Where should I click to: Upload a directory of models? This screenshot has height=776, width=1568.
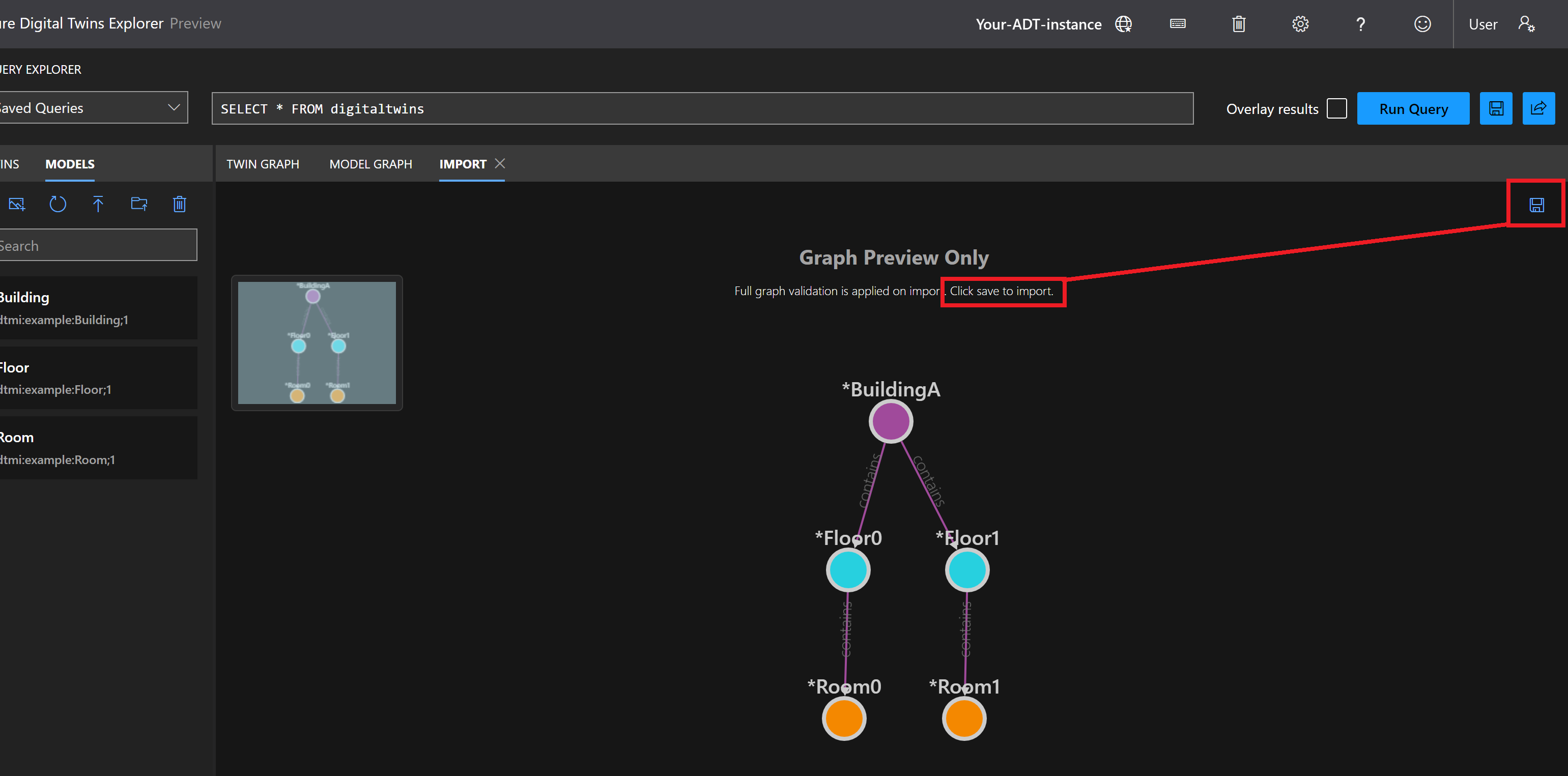point(139,204)
